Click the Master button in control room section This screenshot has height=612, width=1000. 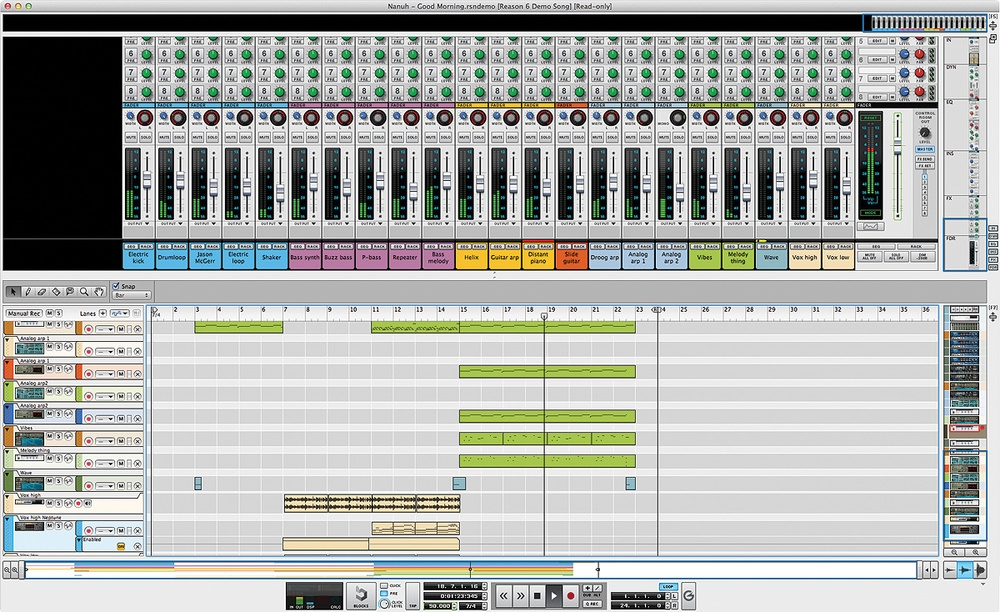point(925,150)
